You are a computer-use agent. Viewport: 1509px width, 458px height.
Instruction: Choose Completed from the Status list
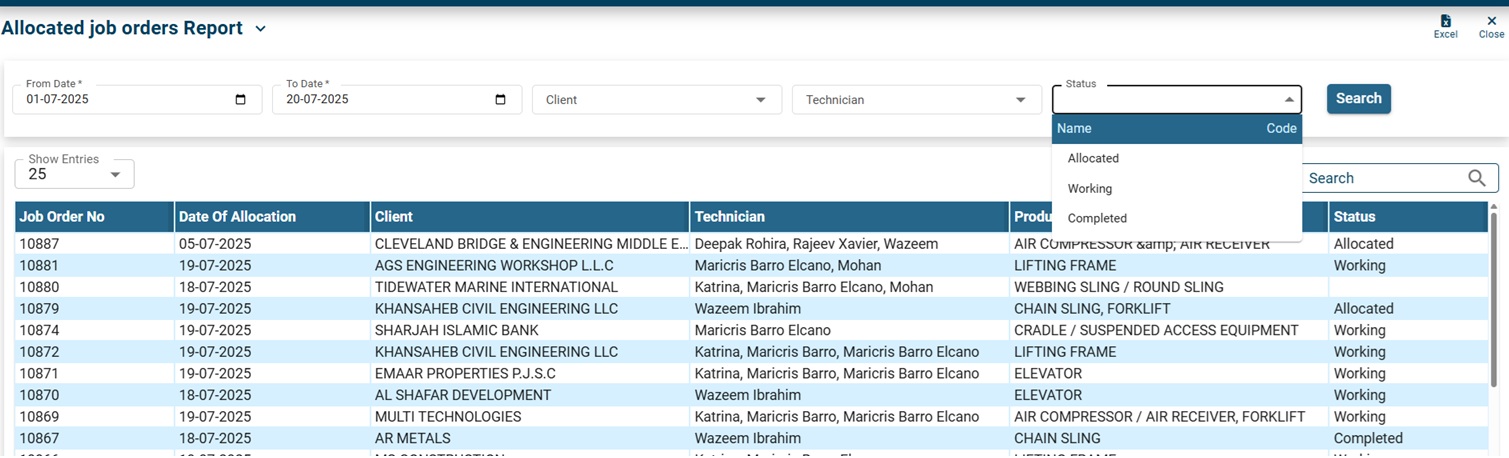tap(1097, 218)
